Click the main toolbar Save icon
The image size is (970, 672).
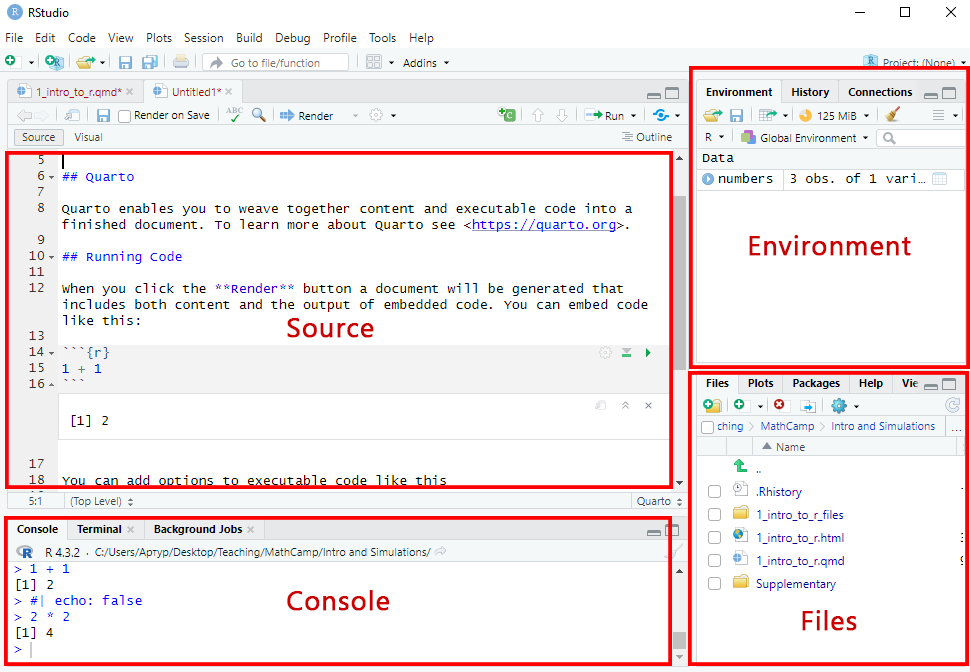125,62
